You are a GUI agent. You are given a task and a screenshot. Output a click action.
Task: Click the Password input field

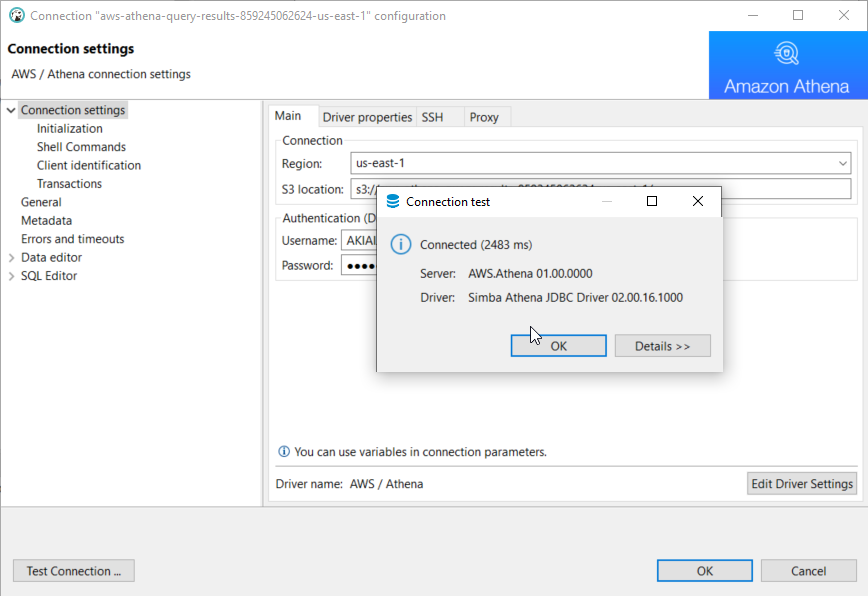(x=359, y=266)
